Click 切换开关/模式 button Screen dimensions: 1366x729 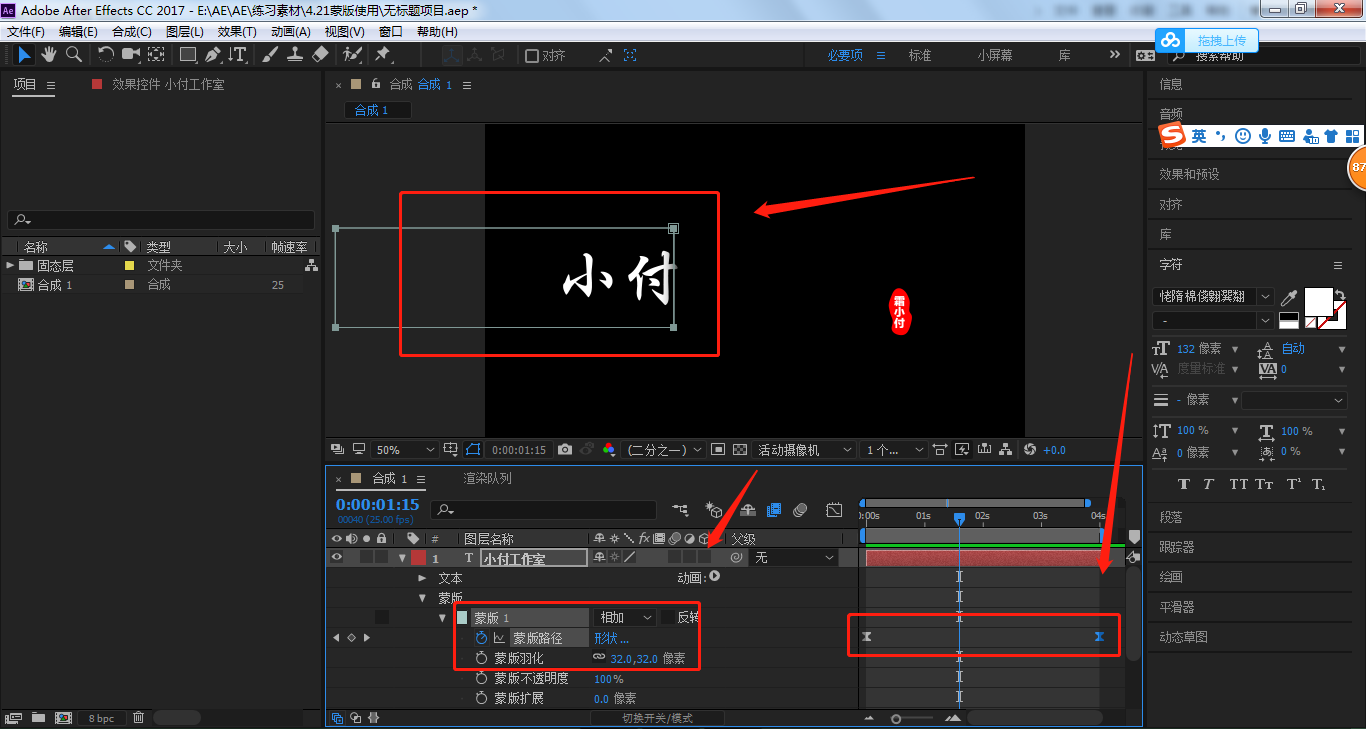coord(658,718)
